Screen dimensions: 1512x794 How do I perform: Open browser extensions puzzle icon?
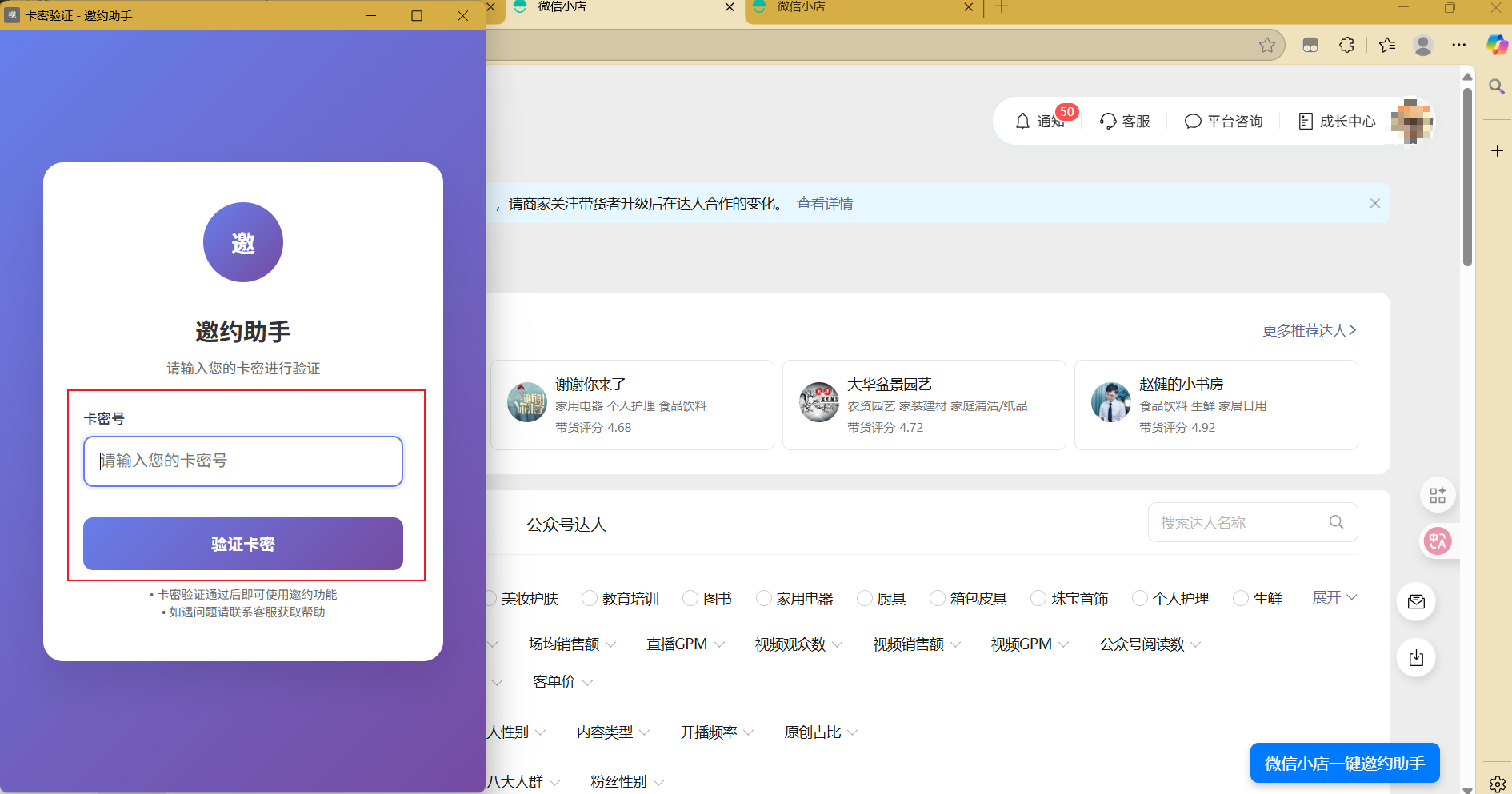(x=1347, y=45)
